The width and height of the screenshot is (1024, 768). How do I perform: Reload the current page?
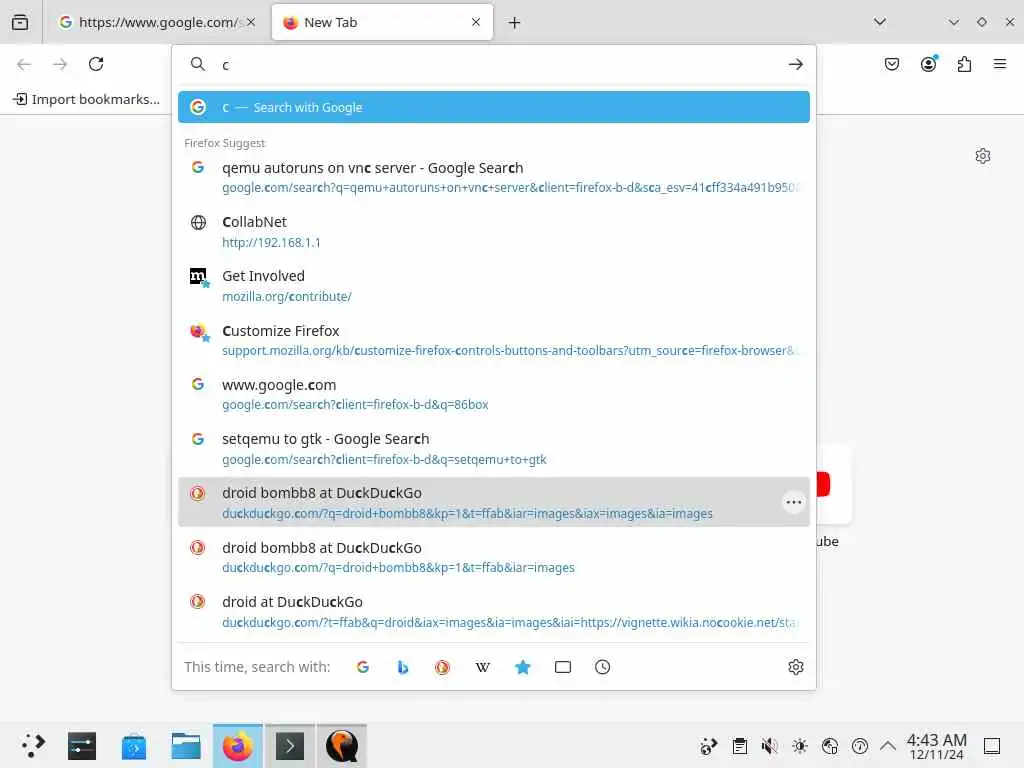(96, 64)
